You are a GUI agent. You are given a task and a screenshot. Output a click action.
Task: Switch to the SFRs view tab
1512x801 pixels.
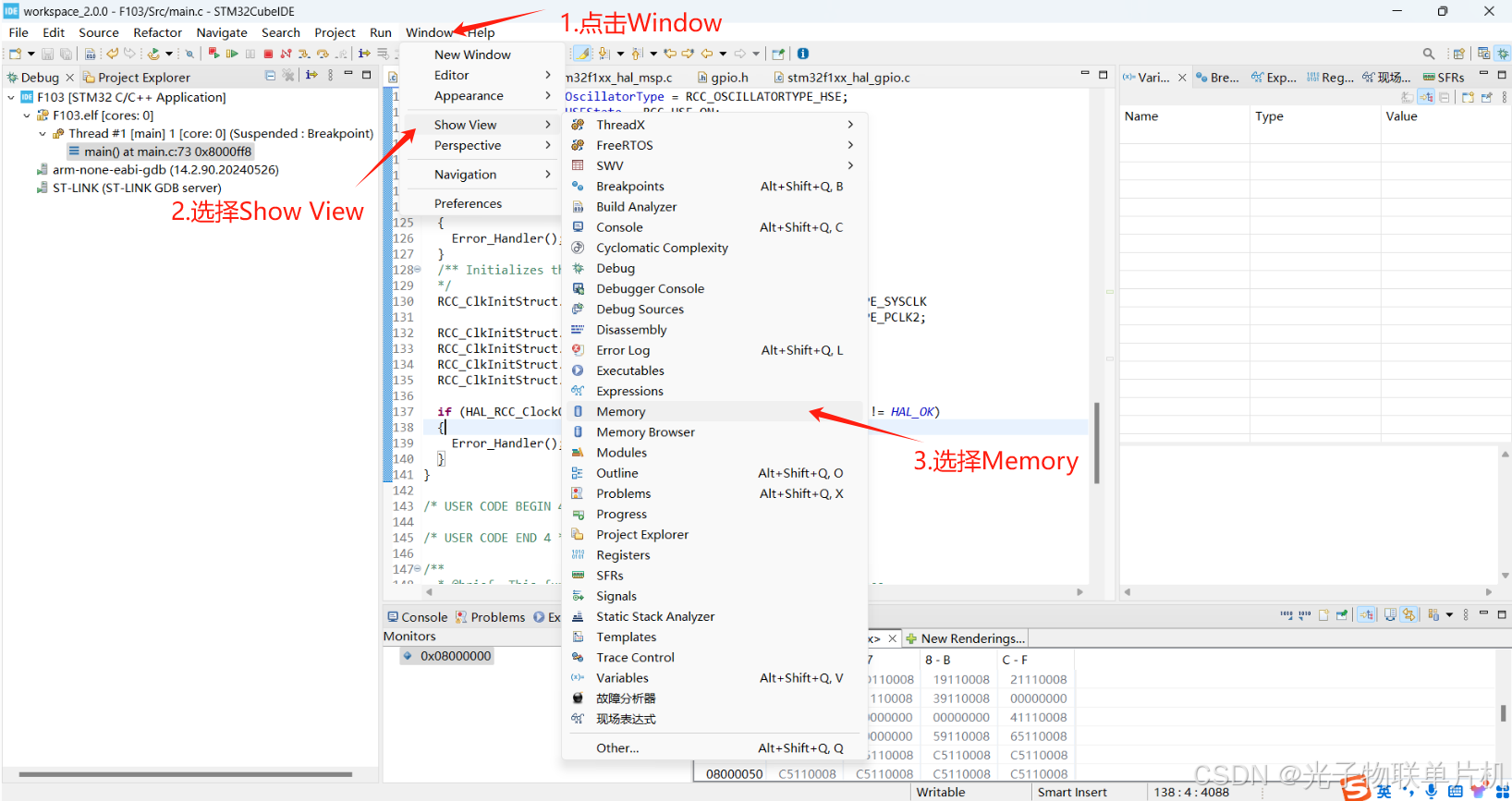(1444, 78)
